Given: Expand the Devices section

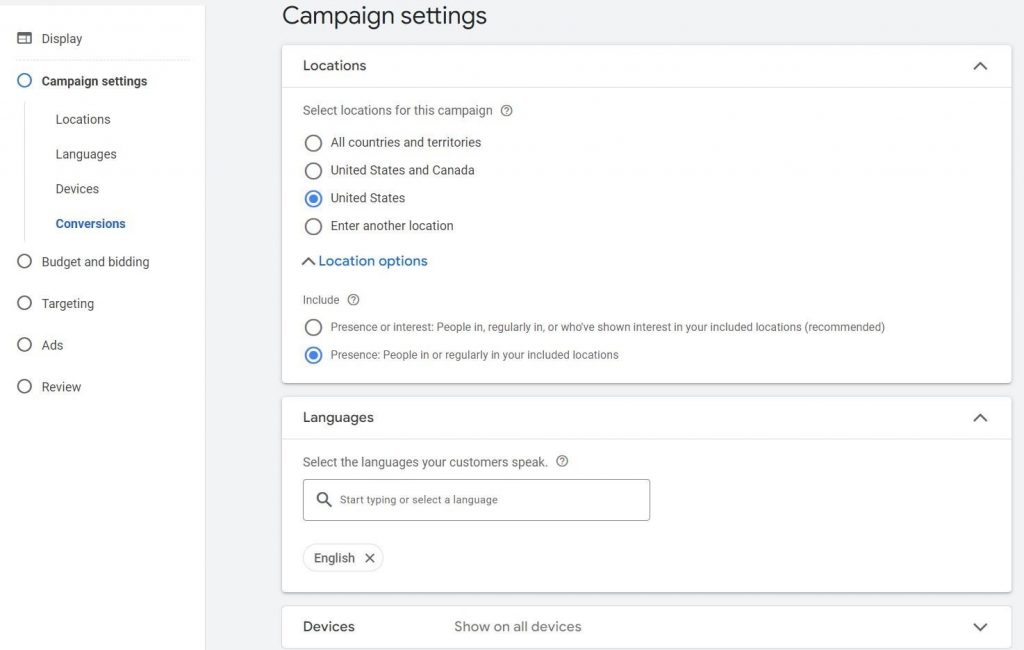Looking at the screenshot, I should (980, 627).
